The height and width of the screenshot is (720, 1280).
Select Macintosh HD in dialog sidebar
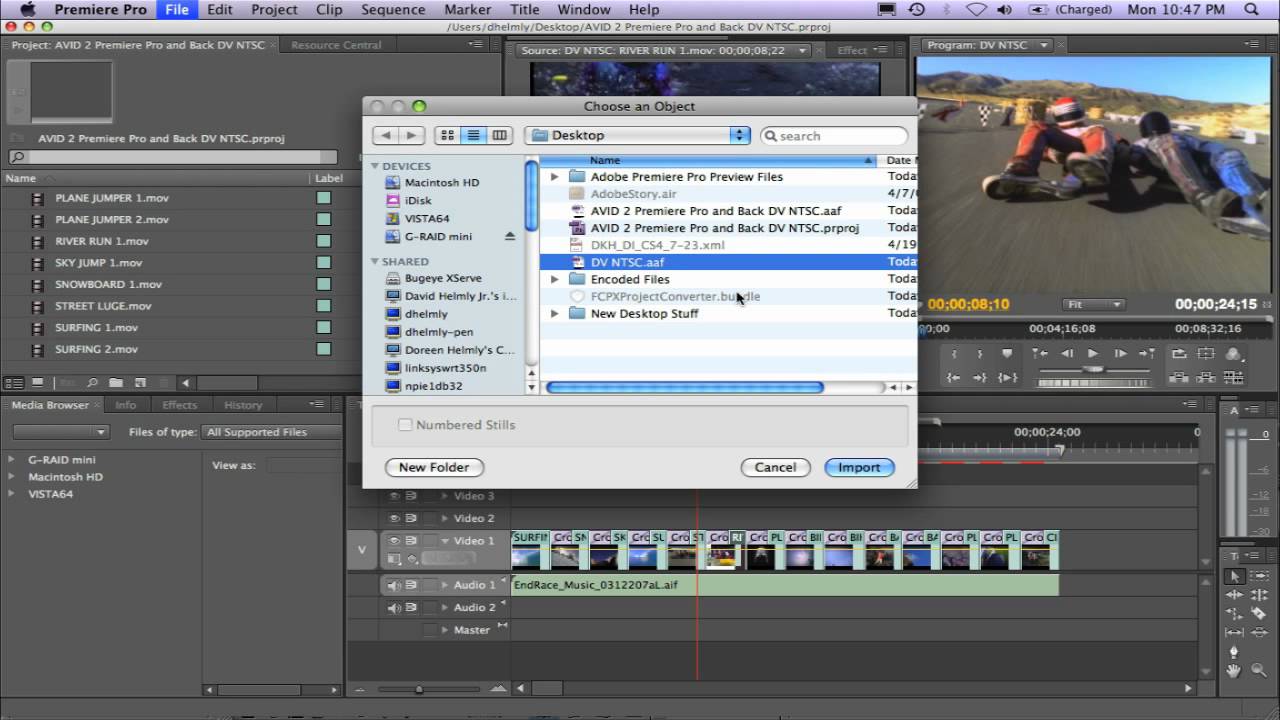pos(442,183)
